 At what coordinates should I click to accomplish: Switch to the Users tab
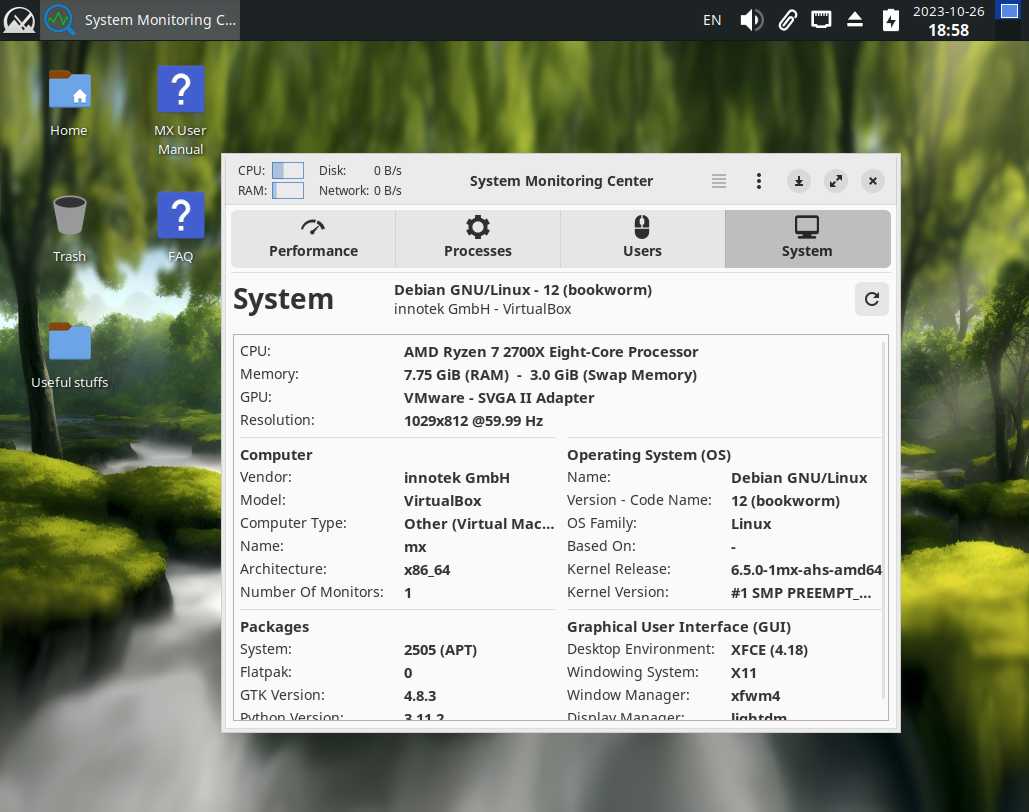642,238
